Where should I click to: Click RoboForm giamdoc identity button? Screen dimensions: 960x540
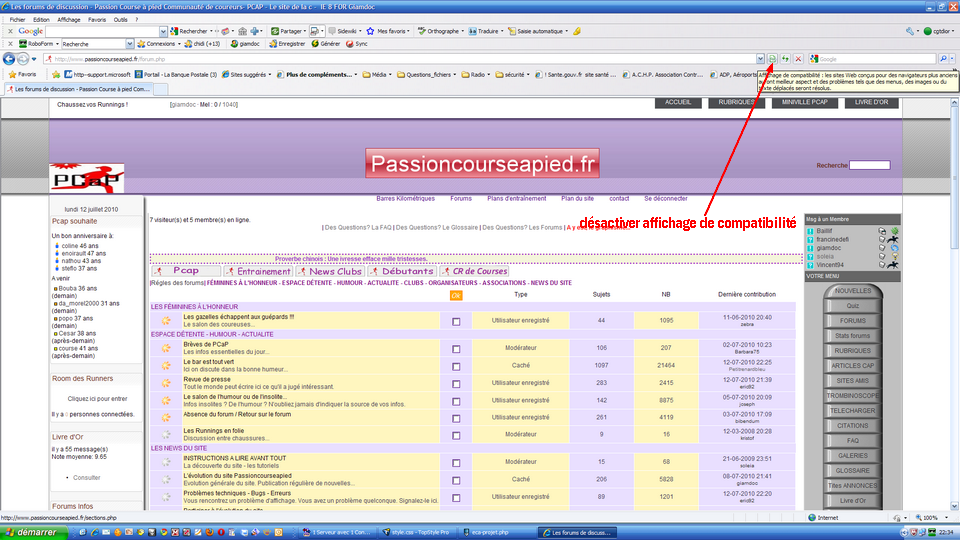click(245, 44)
